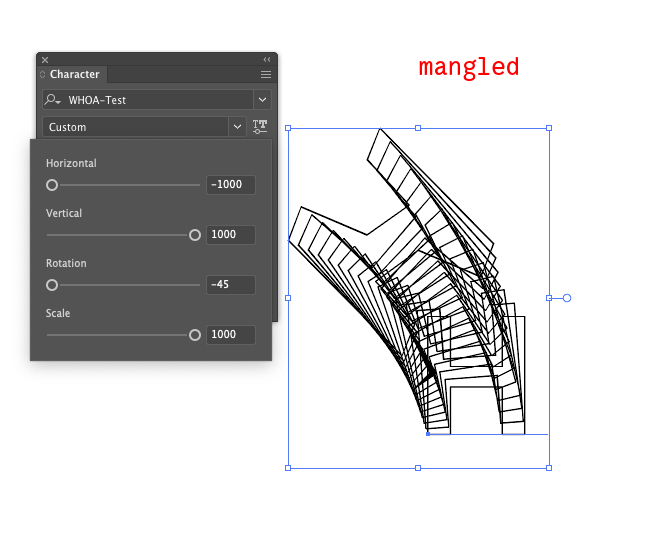This screenshot has height=547, width=654.
Task: Click the Rotation slider handle
Action: tap(52, 285)
